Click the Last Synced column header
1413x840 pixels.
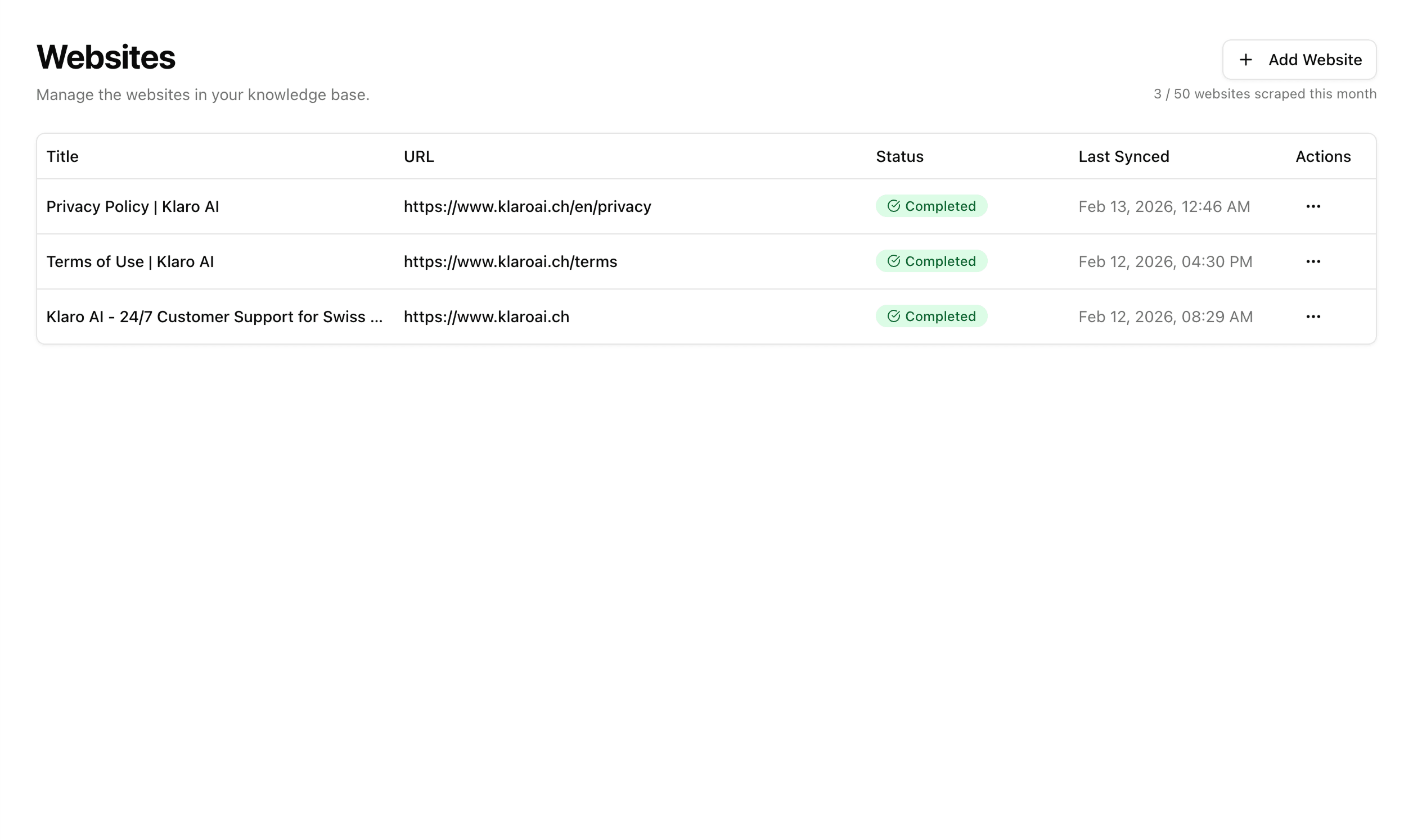[x=1123, y=157]
